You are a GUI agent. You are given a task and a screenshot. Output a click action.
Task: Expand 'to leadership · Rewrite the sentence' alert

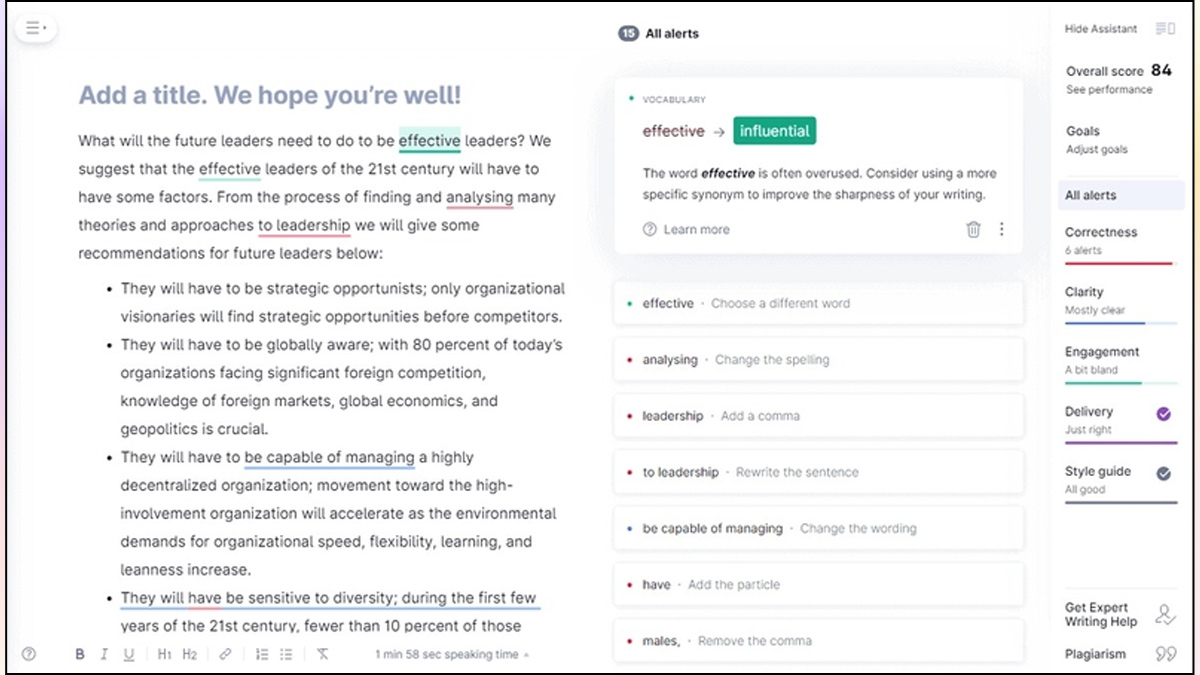pos(818,472)
